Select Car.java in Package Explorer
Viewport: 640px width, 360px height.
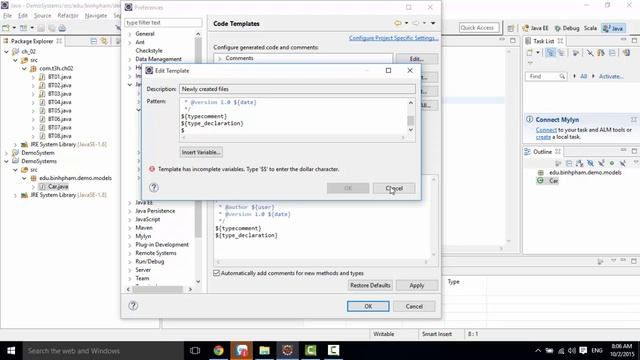(58, 187)
